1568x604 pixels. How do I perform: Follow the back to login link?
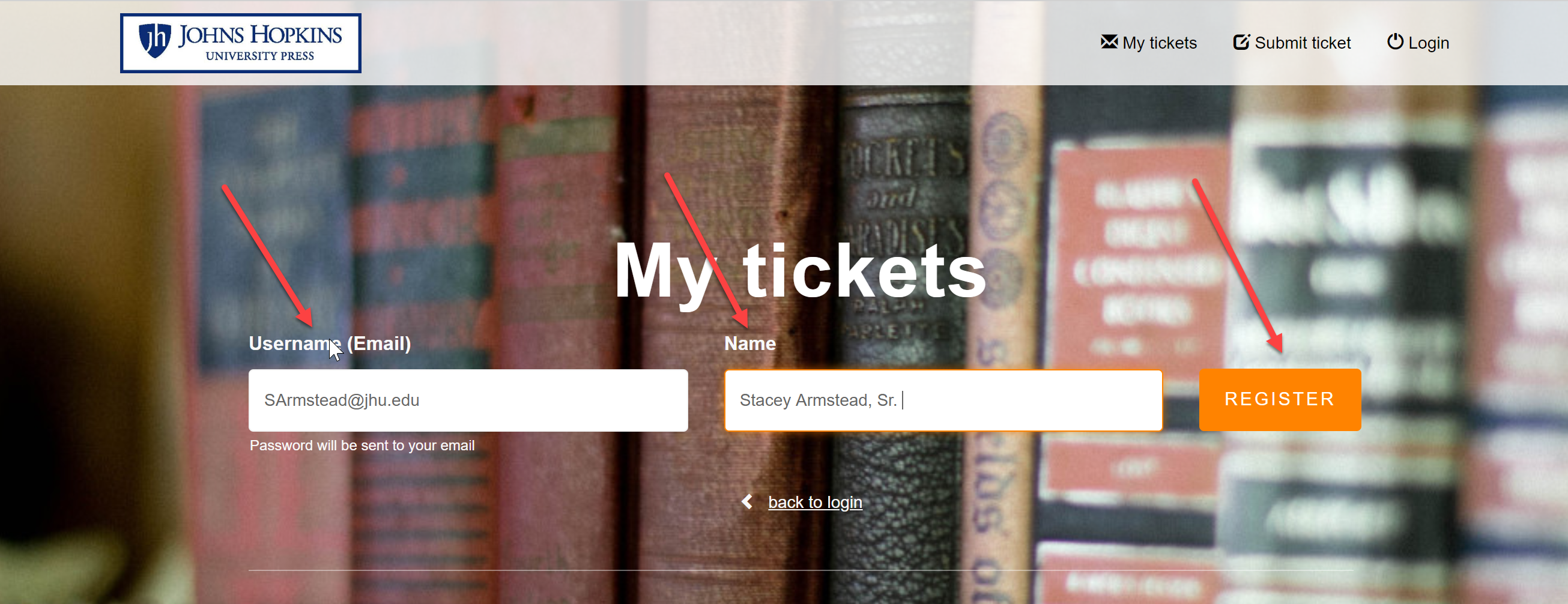click(x=814, y=503)
